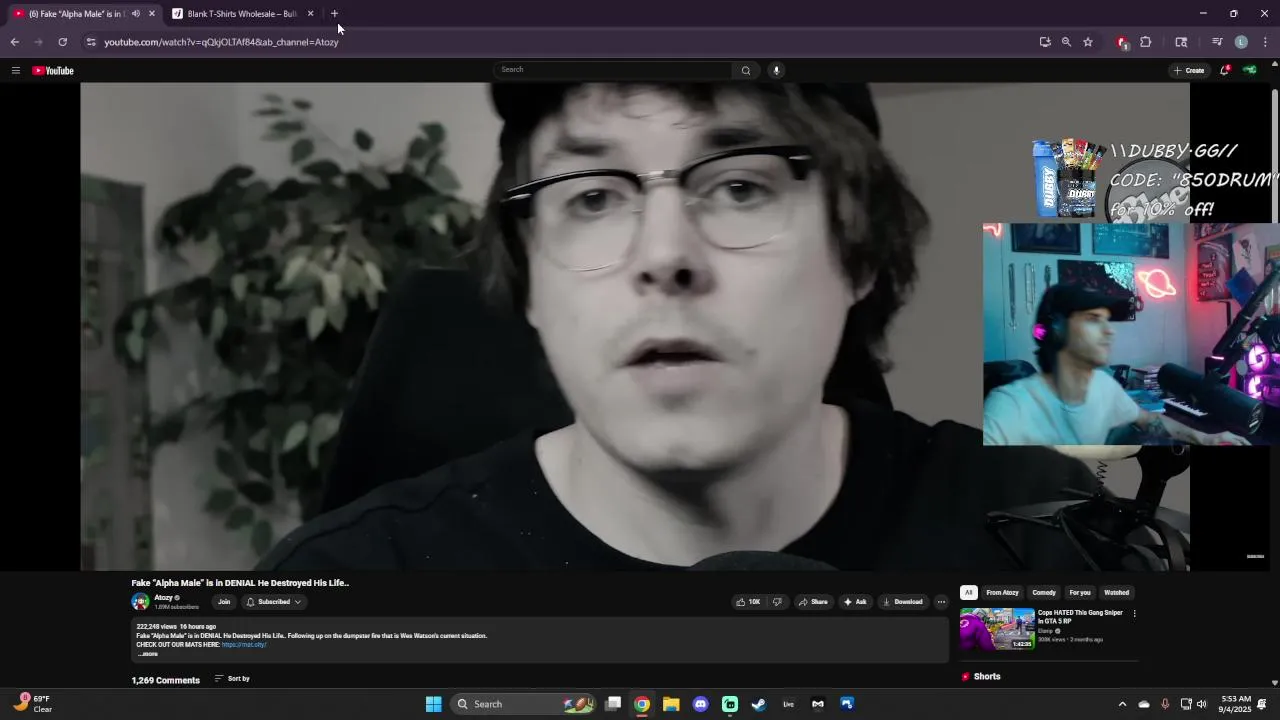Dislike the video
Screen dimensions: 1280x720
tap(777, 602)
